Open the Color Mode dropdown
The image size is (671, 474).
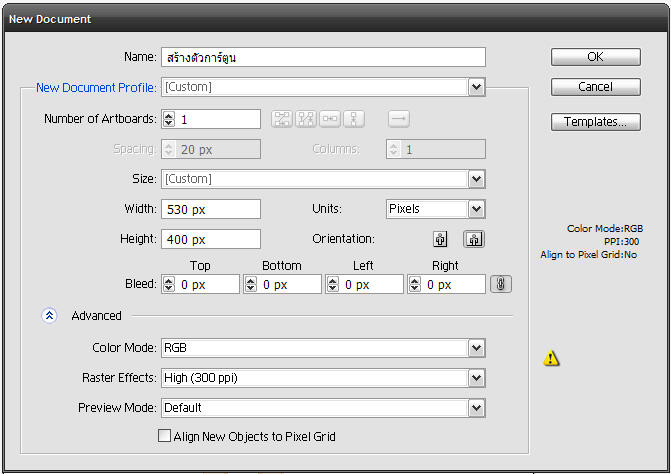[476, 348]
